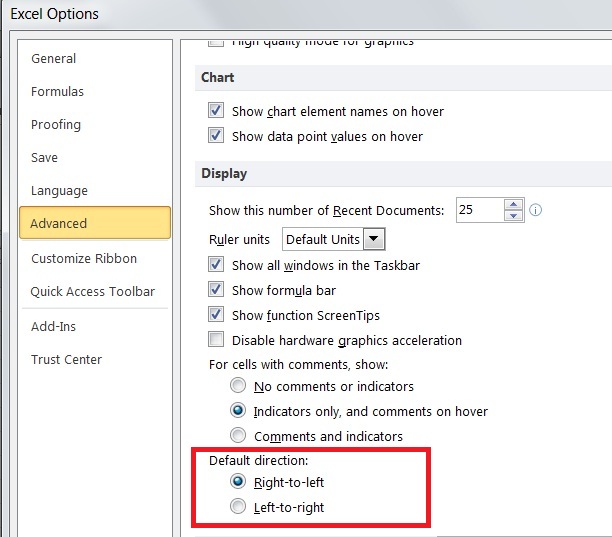Select Comments and indicators option

[238, 435]
